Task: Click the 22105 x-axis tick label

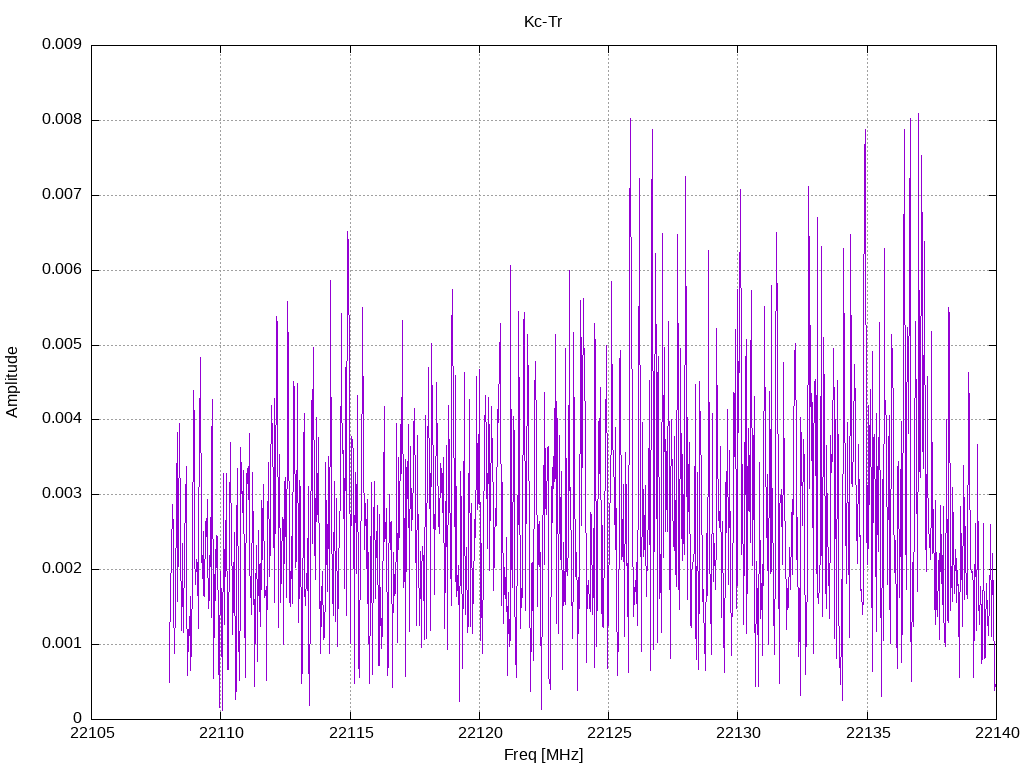Action: click(91, 734)
